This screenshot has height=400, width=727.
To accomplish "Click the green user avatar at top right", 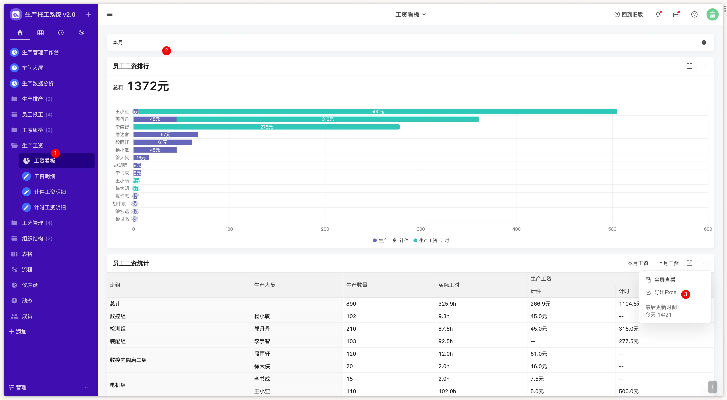I will (712, 15).
